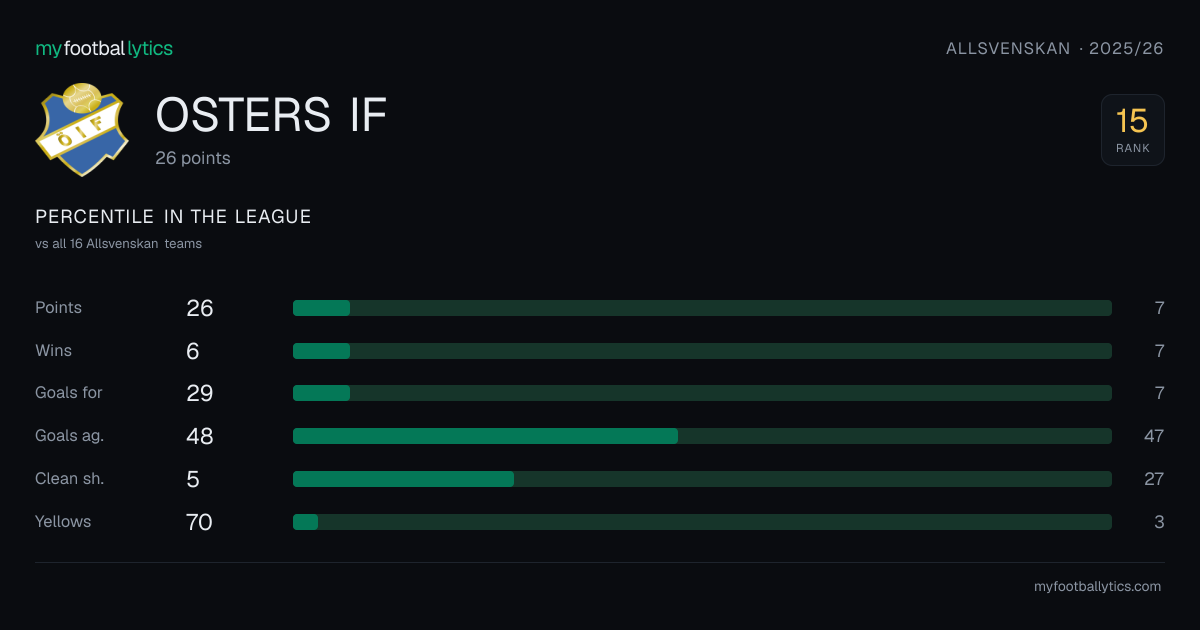1200x630 pixels.
Task: Open the myfootballlytics logo
Action: [x=104, y=48]
